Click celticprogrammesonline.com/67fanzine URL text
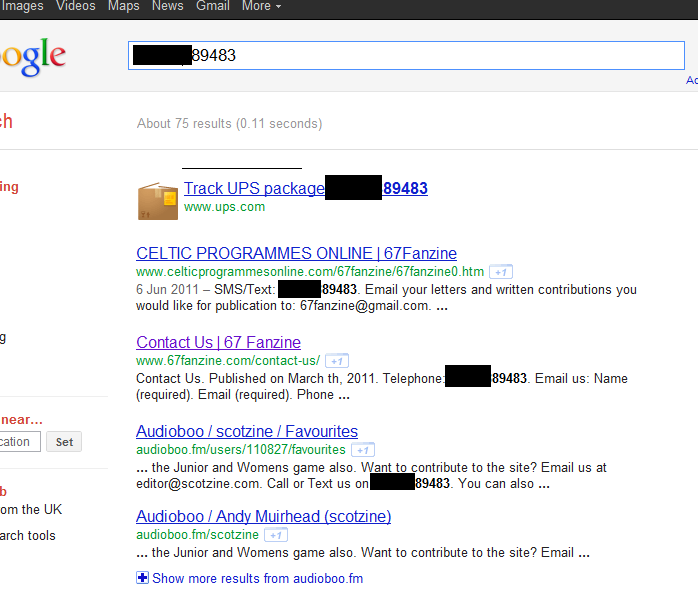Screen dimensions: 698x594 pyautogui.click(x=310, y=272)
